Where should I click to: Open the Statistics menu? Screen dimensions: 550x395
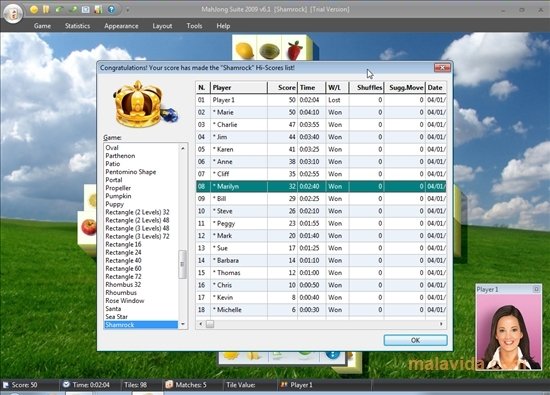[x=77, y=26]
